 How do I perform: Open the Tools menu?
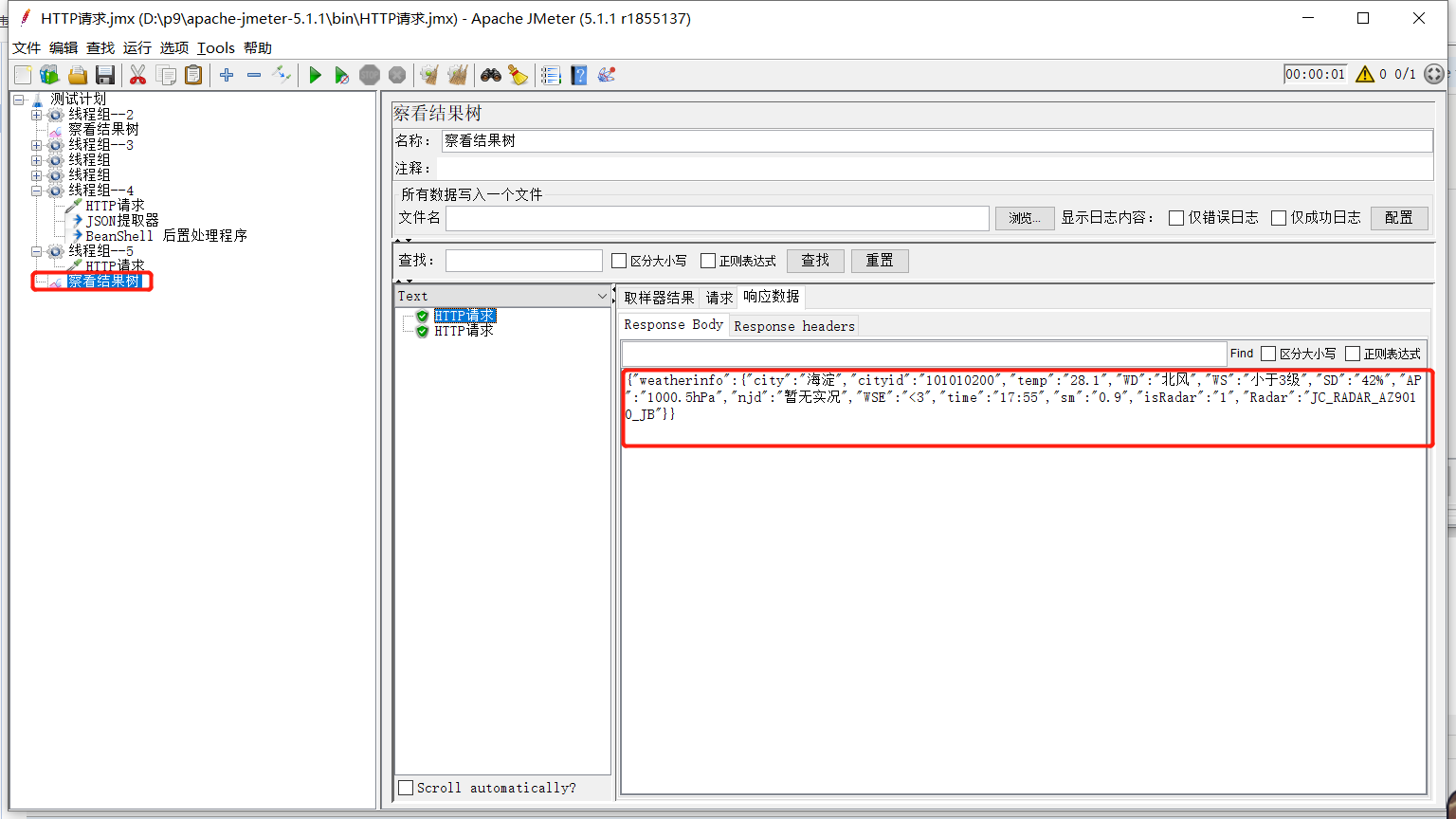pyautogui.click(x=216, y=47)
